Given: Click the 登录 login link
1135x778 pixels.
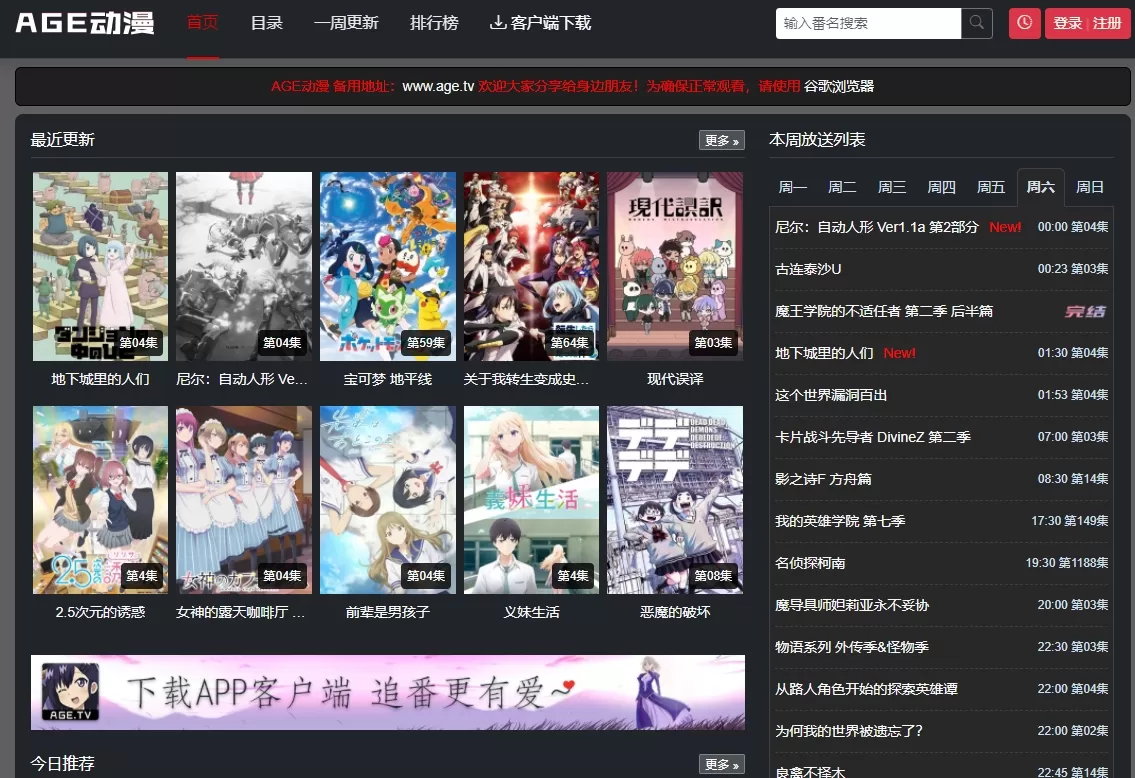Looking at the screenshot, I should click(x=1067, y=23).
